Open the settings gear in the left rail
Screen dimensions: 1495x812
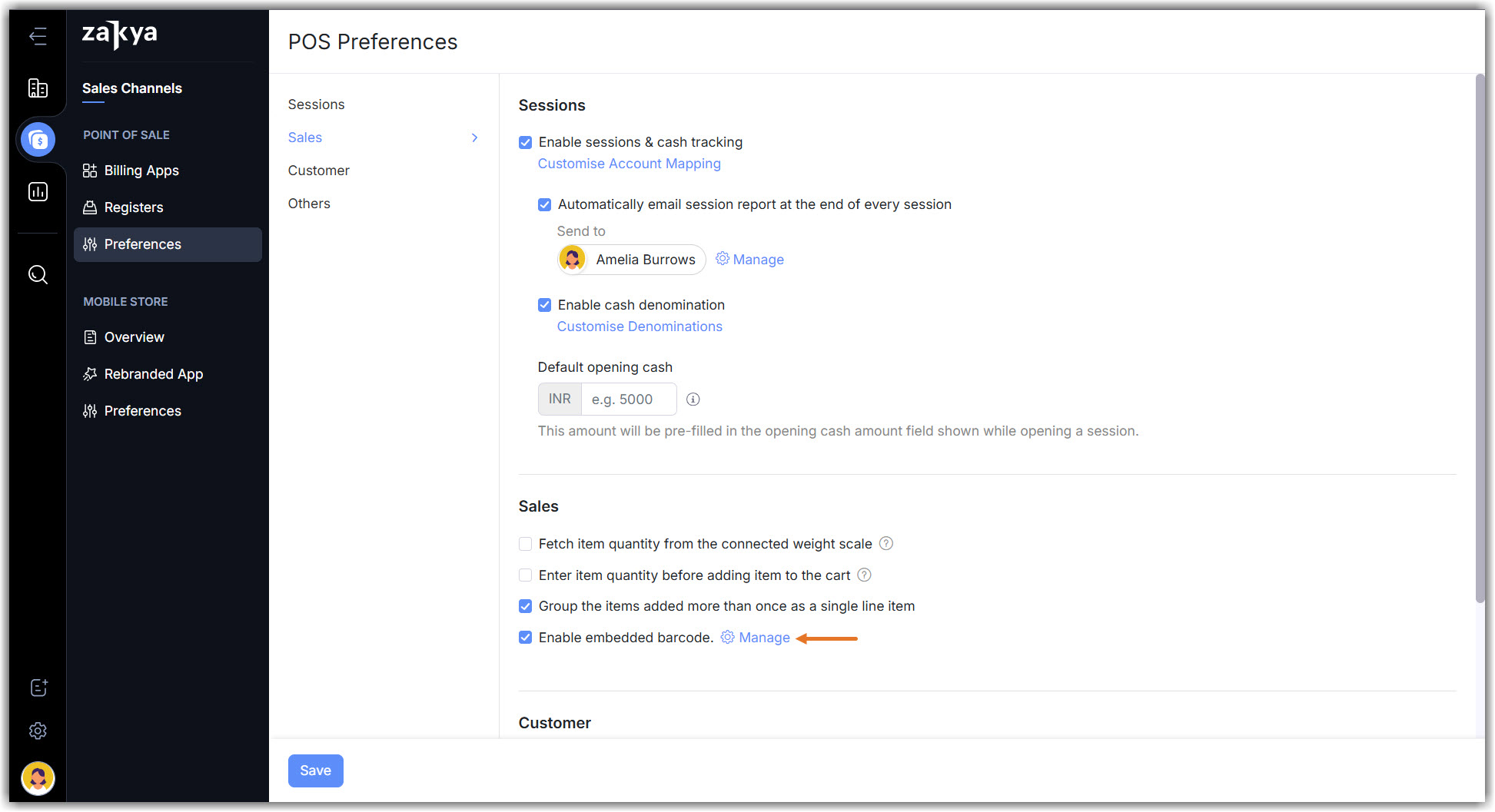coord(38,731)
